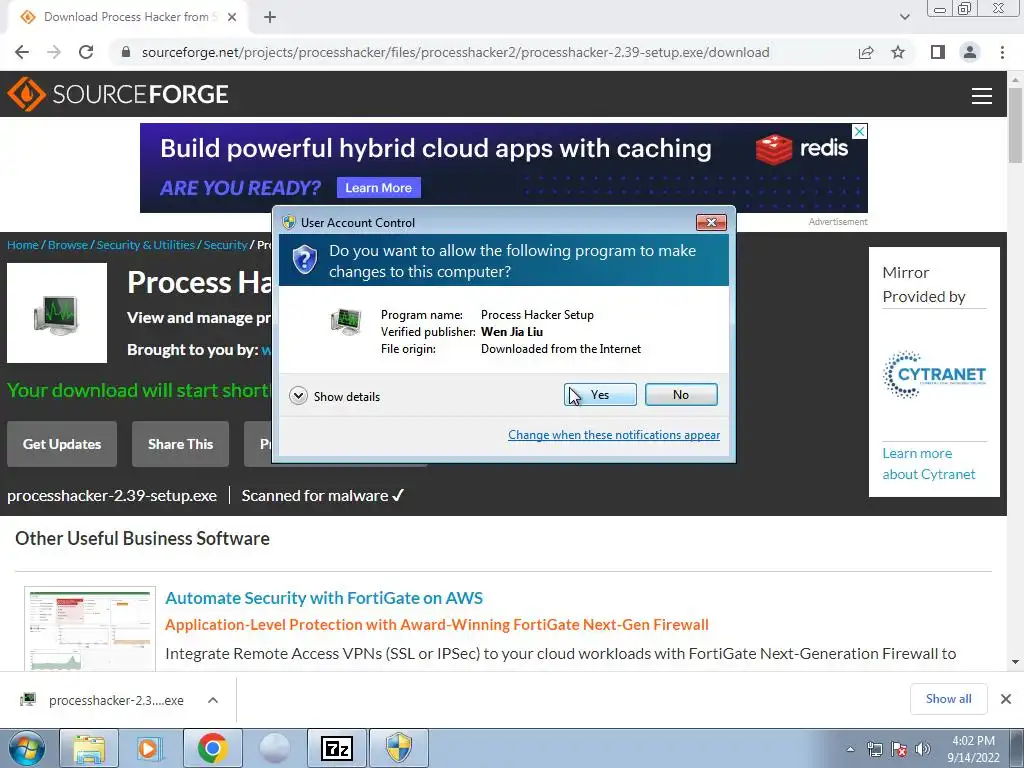Open Windows Explorer from taskbar
This screenshot has height=768, width=1024.
coord(89,748)
